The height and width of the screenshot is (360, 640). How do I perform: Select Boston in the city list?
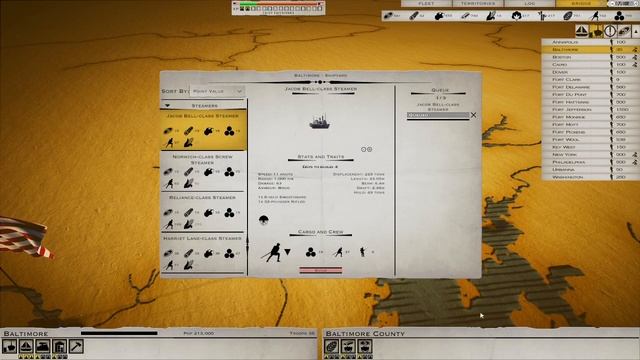(590, 57)
